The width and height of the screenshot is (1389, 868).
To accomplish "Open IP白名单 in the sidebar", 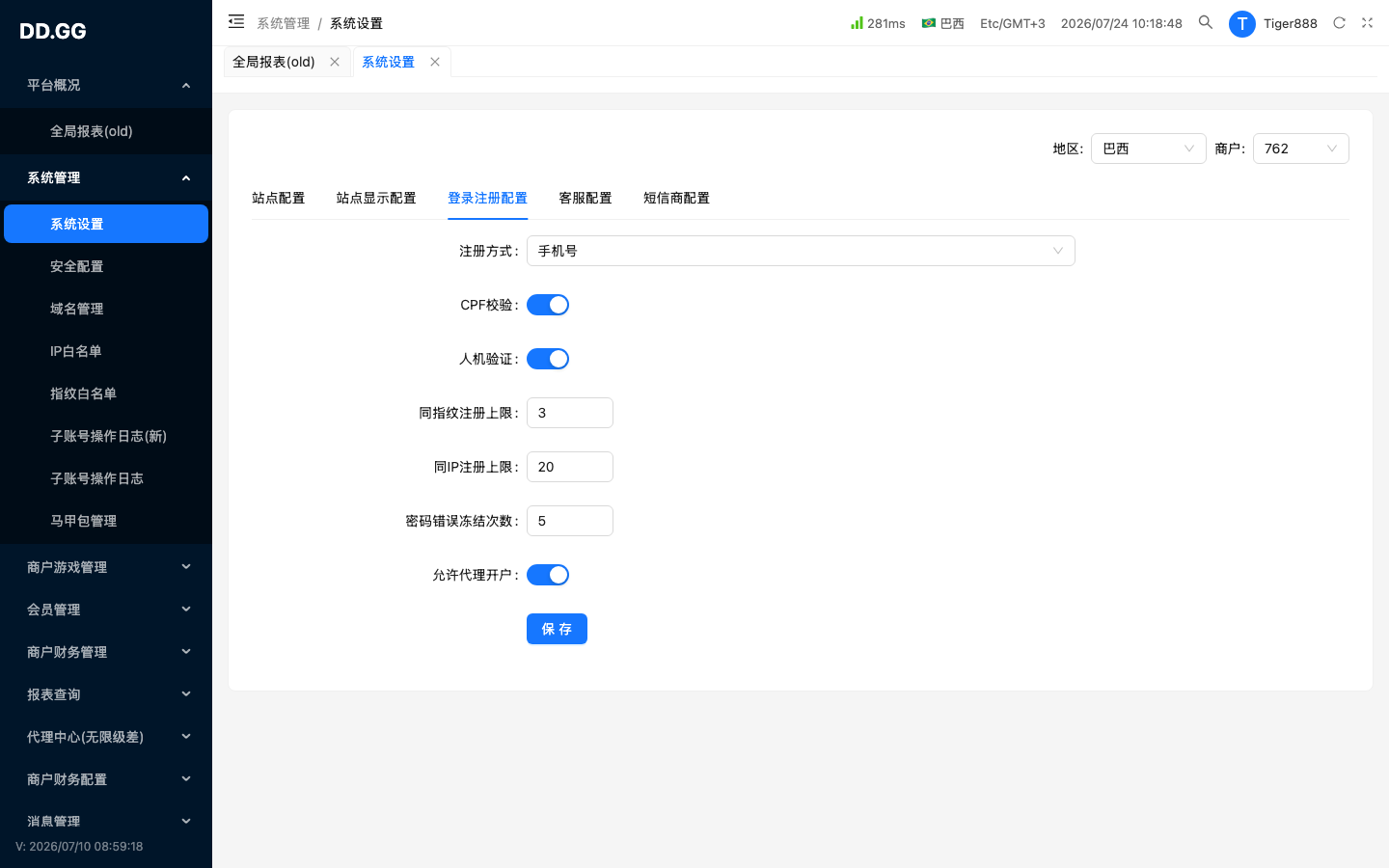I will [x=106, y=351].
